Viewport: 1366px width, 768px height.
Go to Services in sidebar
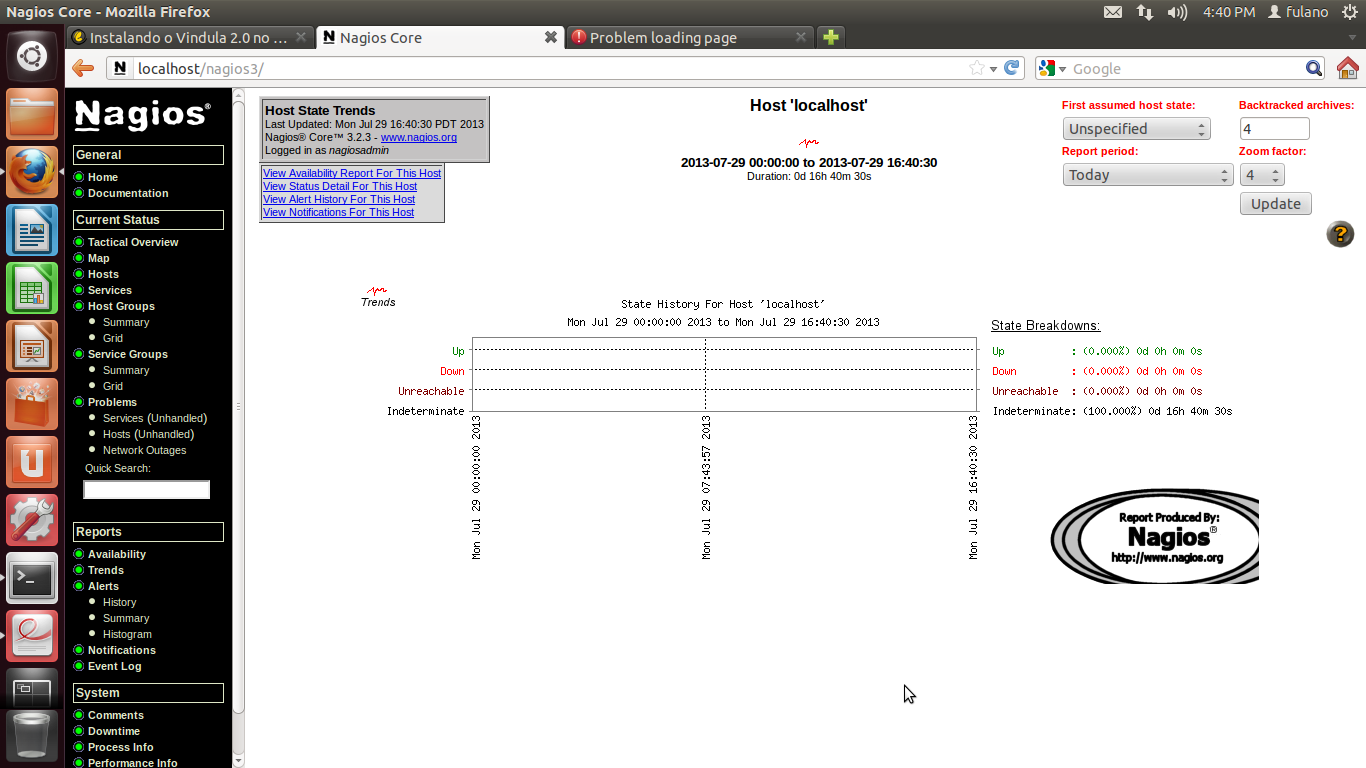(110, 290)
